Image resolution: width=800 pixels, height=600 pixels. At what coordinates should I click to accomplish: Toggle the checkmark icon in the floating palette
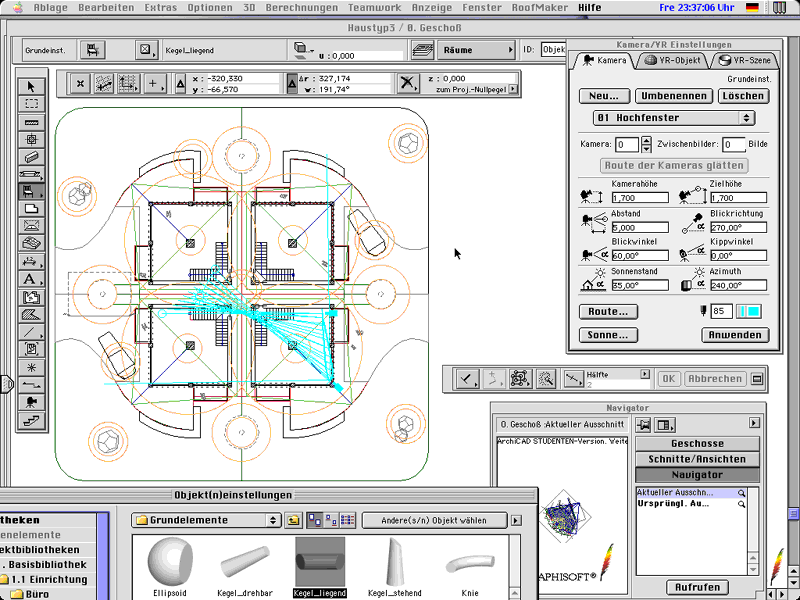tap(466, 379)
